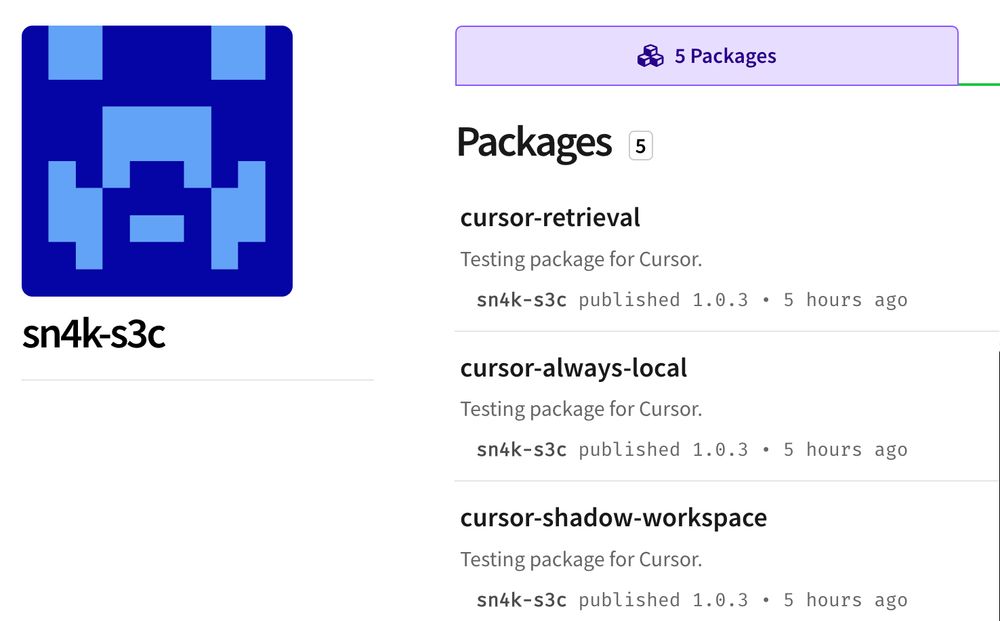Click the package count badge beside Packages
1000x621 pixels.
pyautogui.click(x=640, y=146)
